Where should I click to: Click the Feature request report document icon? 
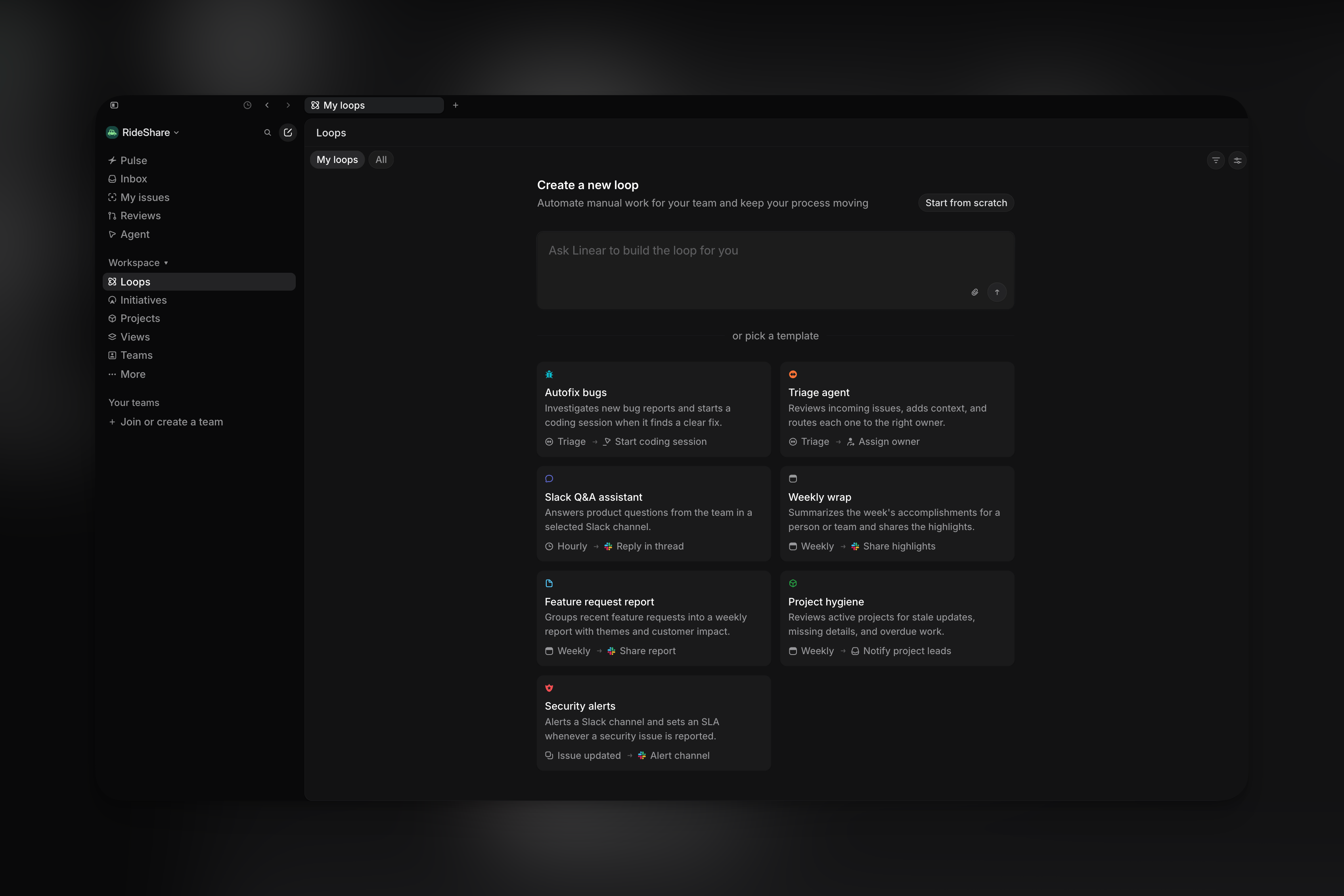(549, 584)
